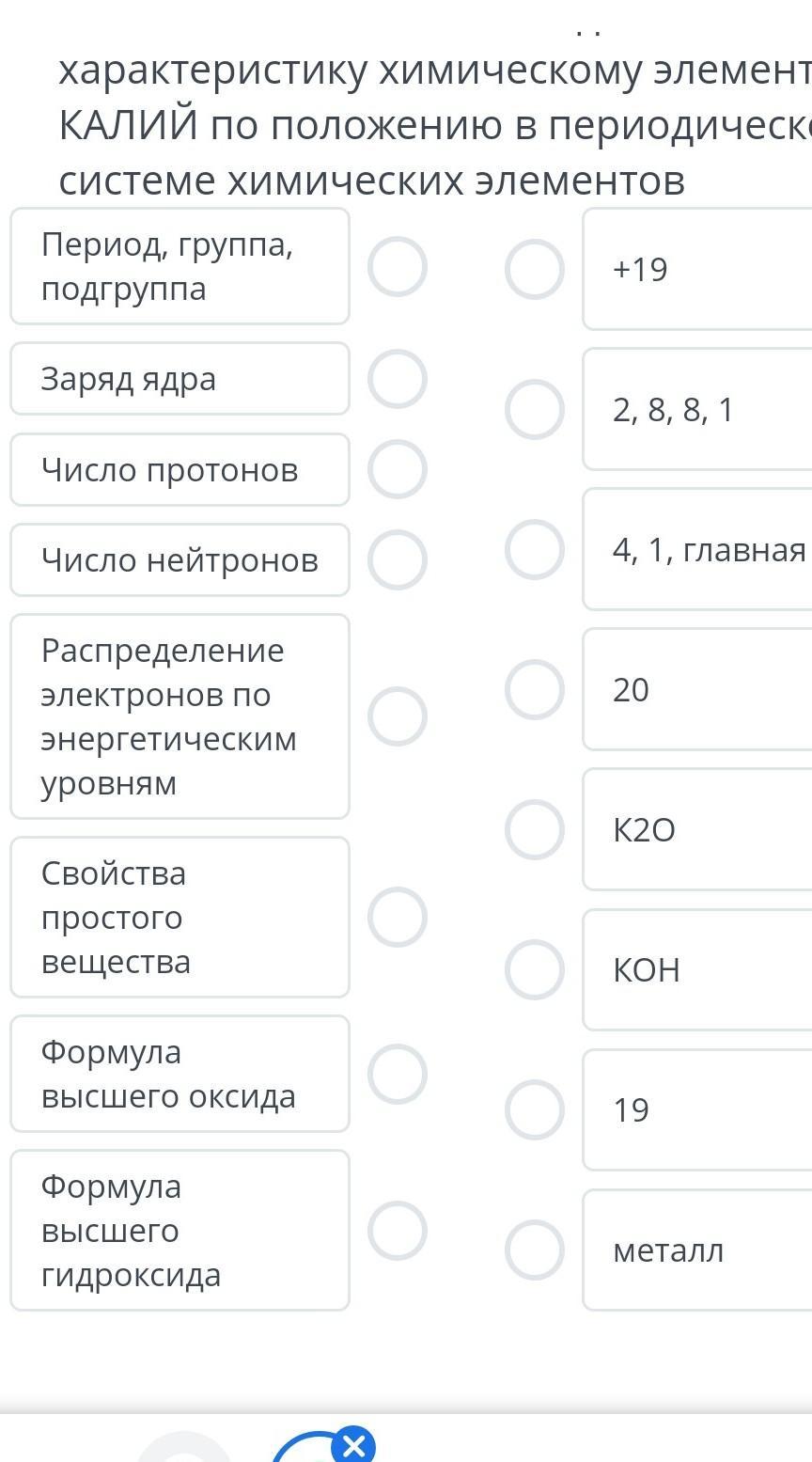Select the radio for answer KOH
This screenshot has width=812, height=1462.
534,969
